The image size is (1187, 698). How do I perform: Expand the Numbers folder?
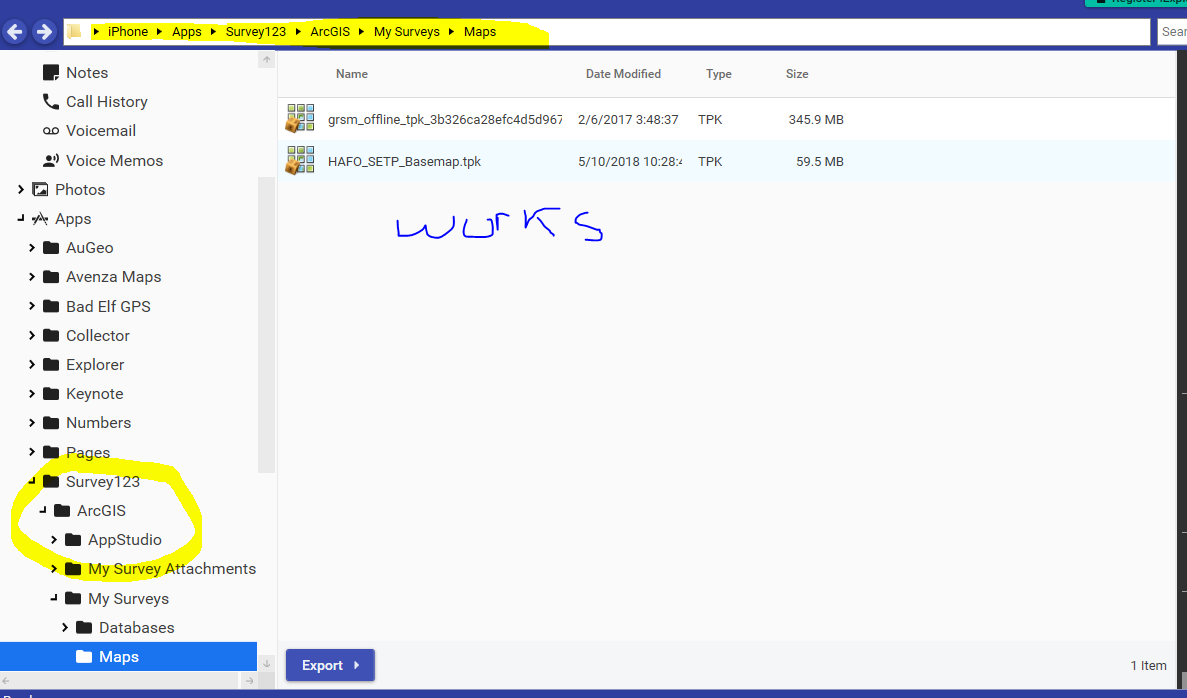coord(32,422)
